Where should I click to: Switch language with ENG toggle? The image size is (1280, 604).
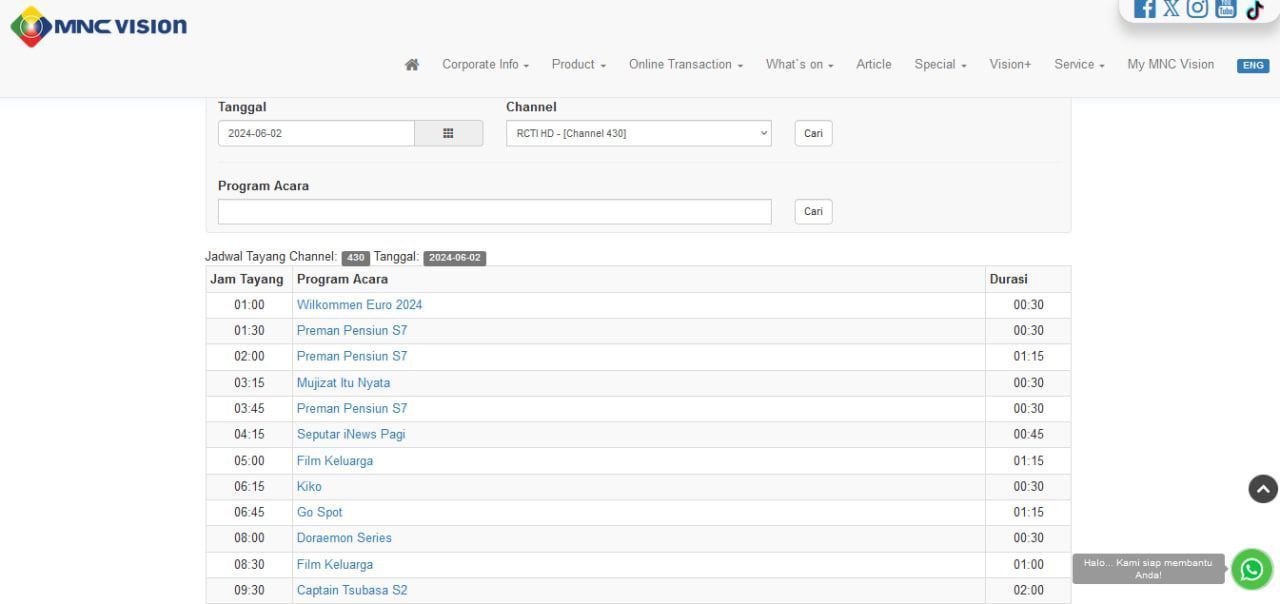[1252, 66]
